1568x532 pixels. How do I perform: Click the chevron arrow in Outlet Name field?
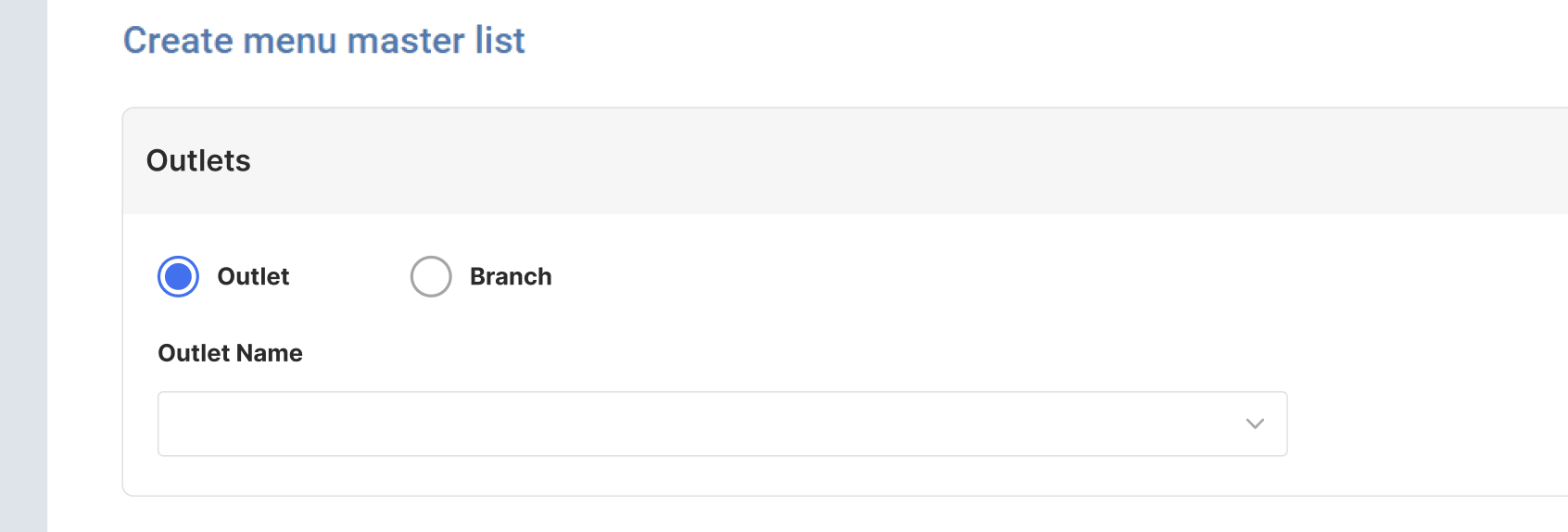[x=1255, y=424]
